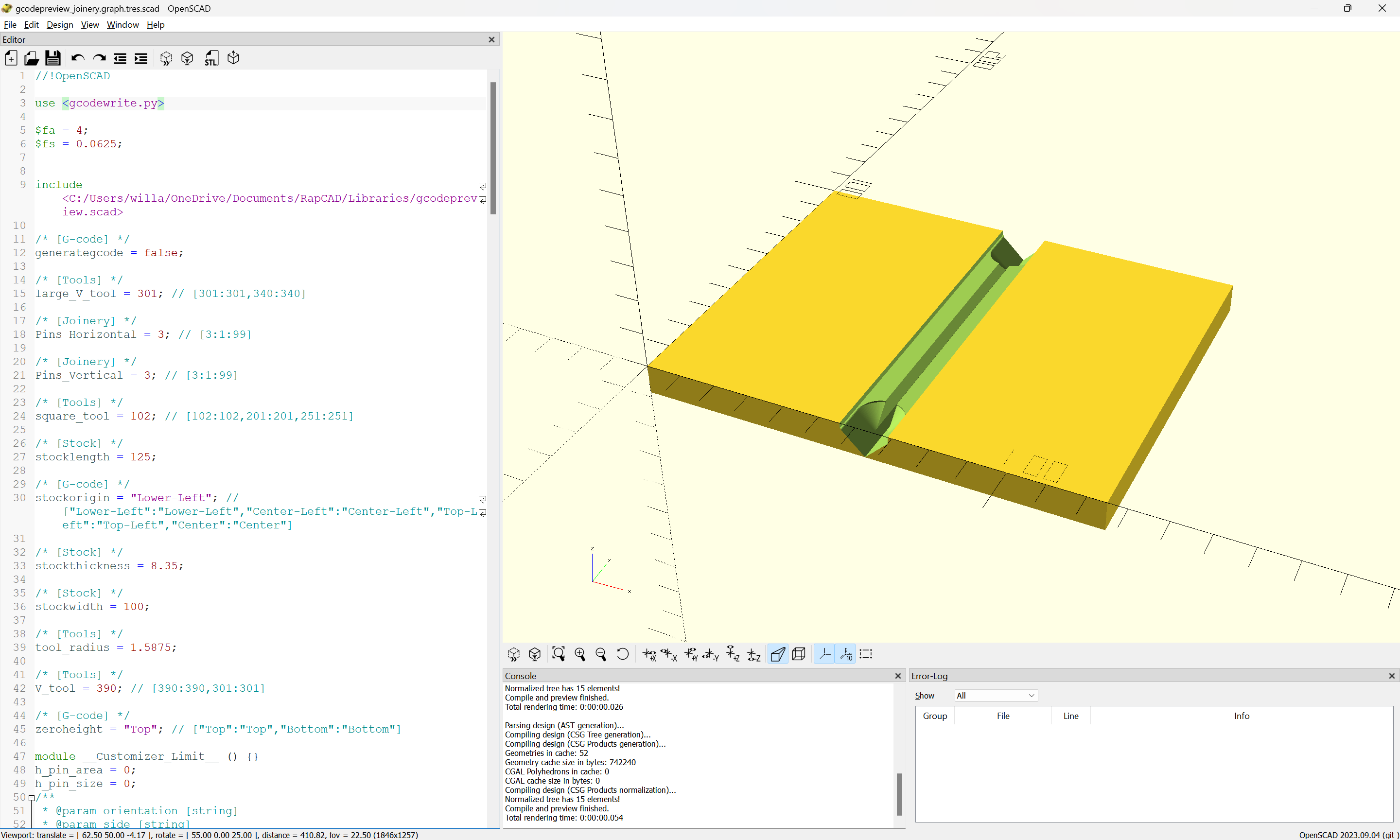Toggle Show Axes in viewport
1400x840 pixels.
pos(824,654)
